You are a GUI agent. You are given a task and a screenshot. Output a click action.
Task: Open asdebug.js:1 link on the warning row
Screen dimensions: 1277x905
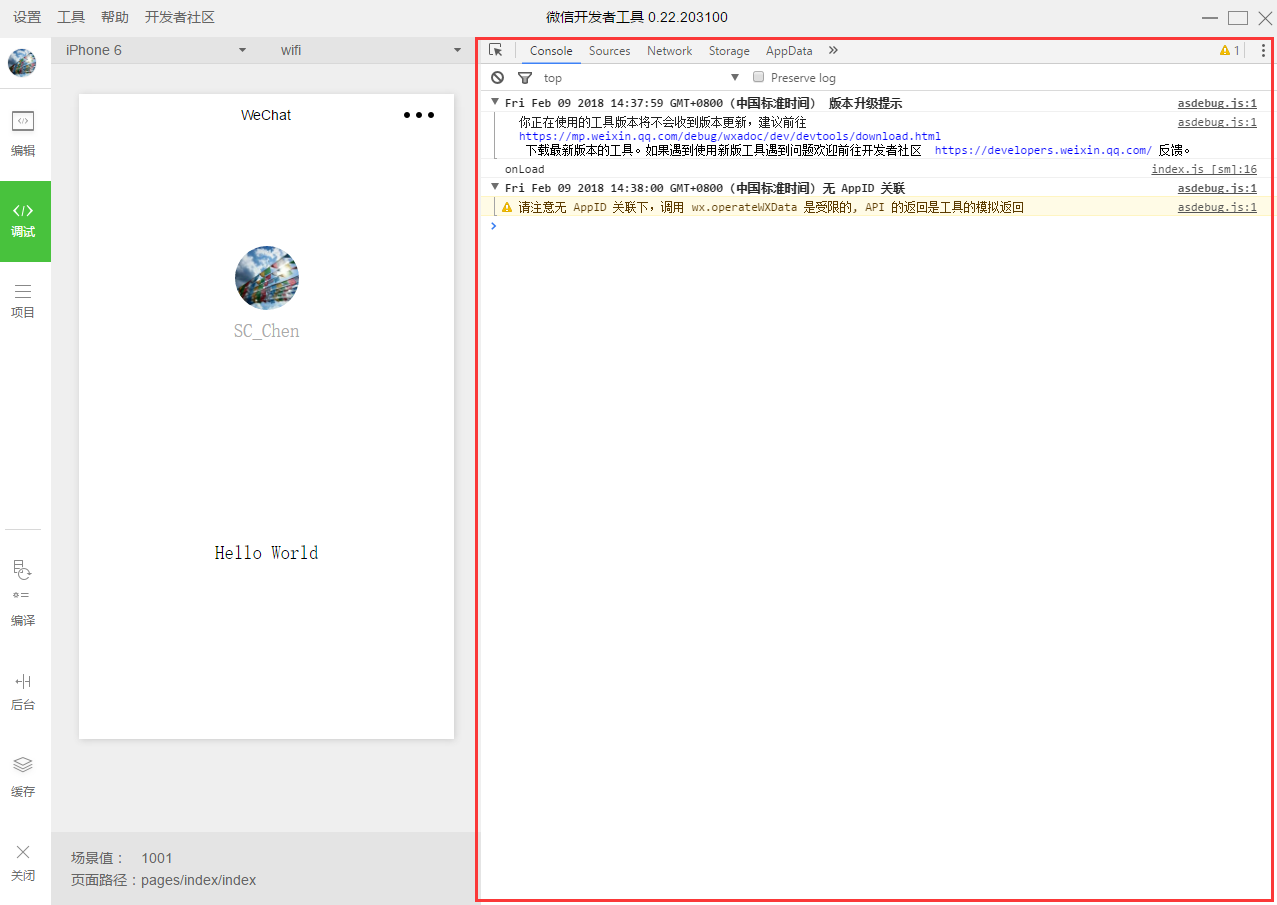click(x=1217, y=207)
